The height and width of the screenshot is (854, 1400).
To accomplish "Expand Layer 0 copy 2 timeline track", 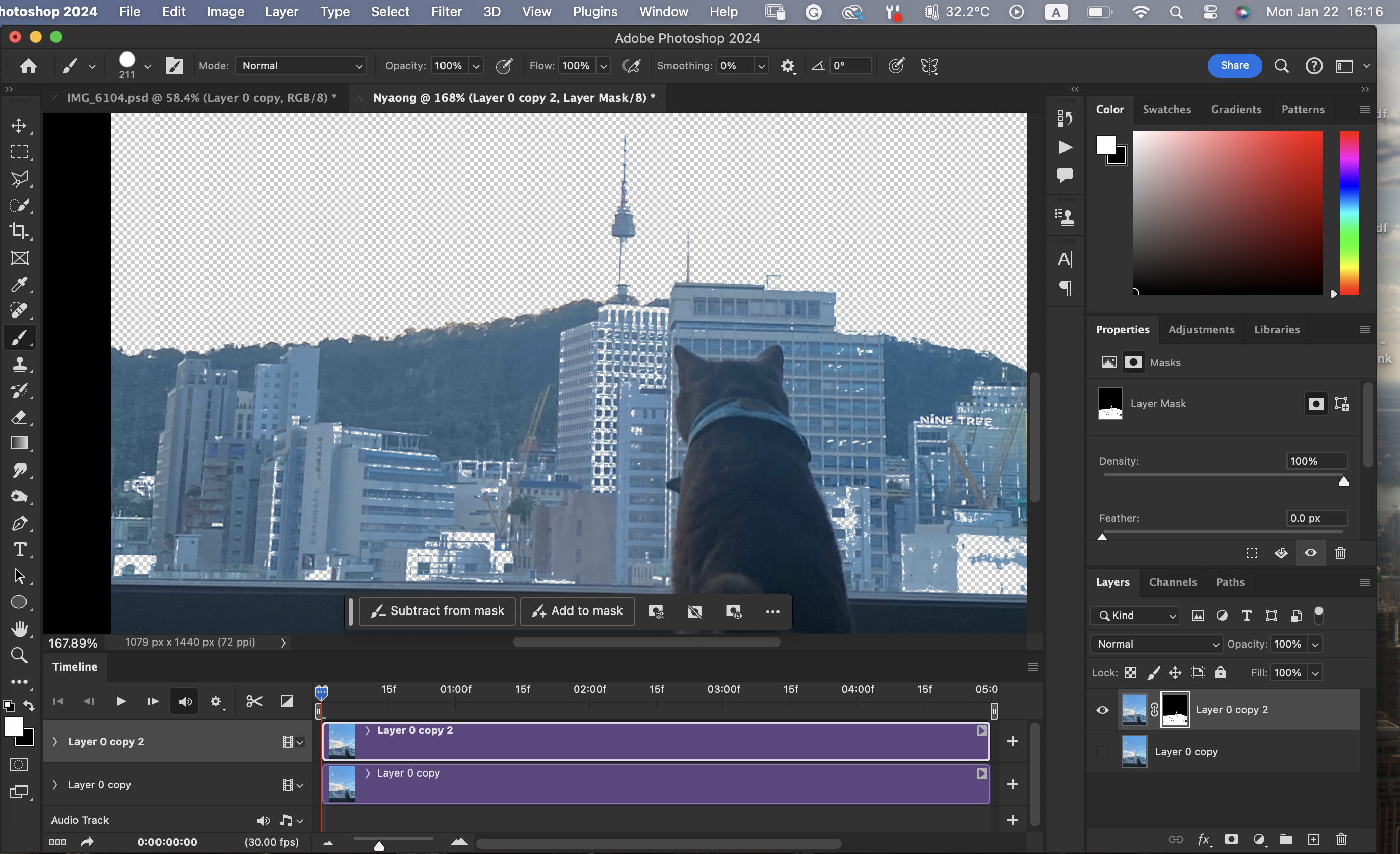I will (x=55, y=741).
